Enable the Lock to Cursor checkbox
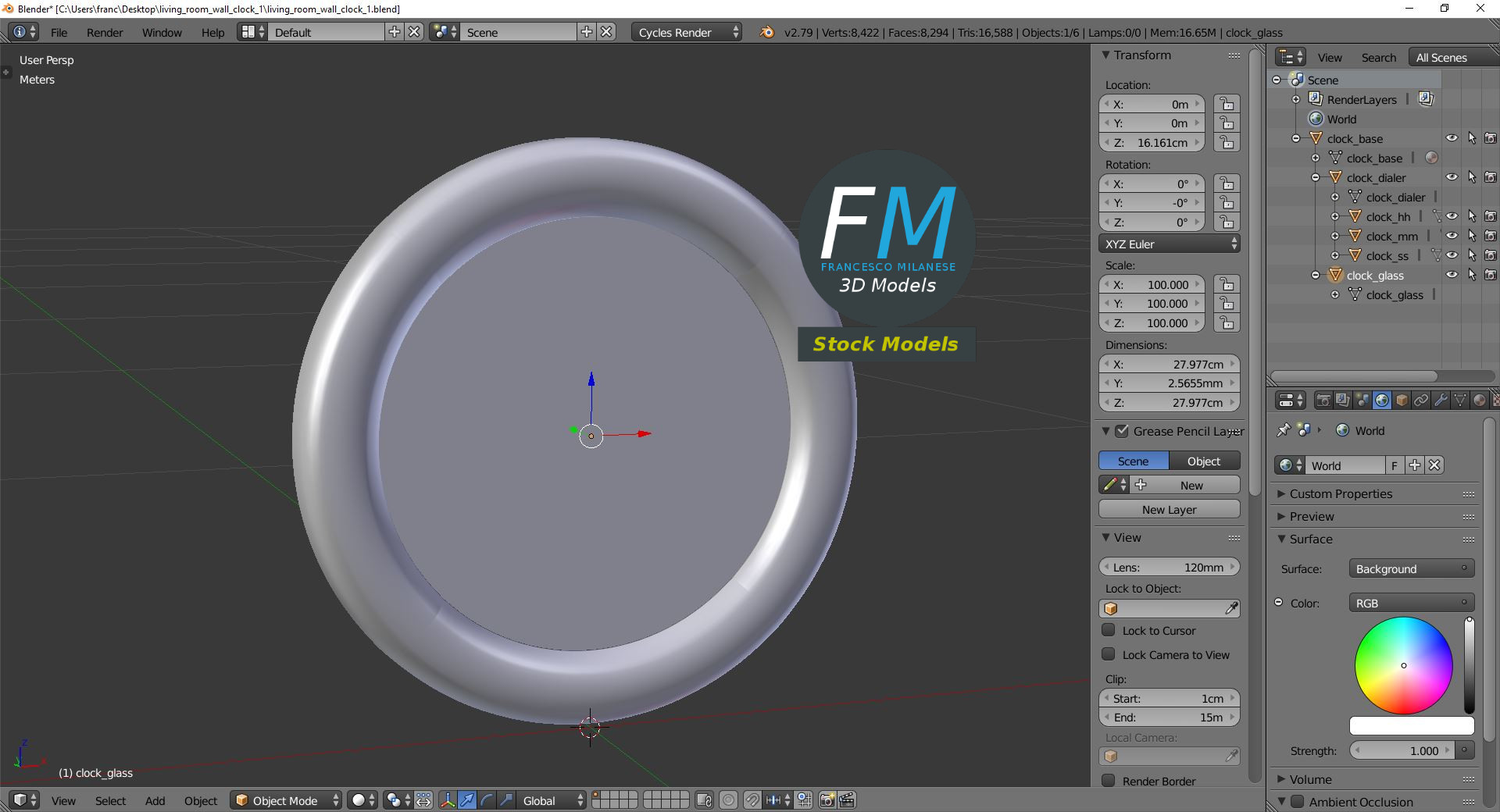This screenshot has height=812, width=1500. tap(1109, 630)
